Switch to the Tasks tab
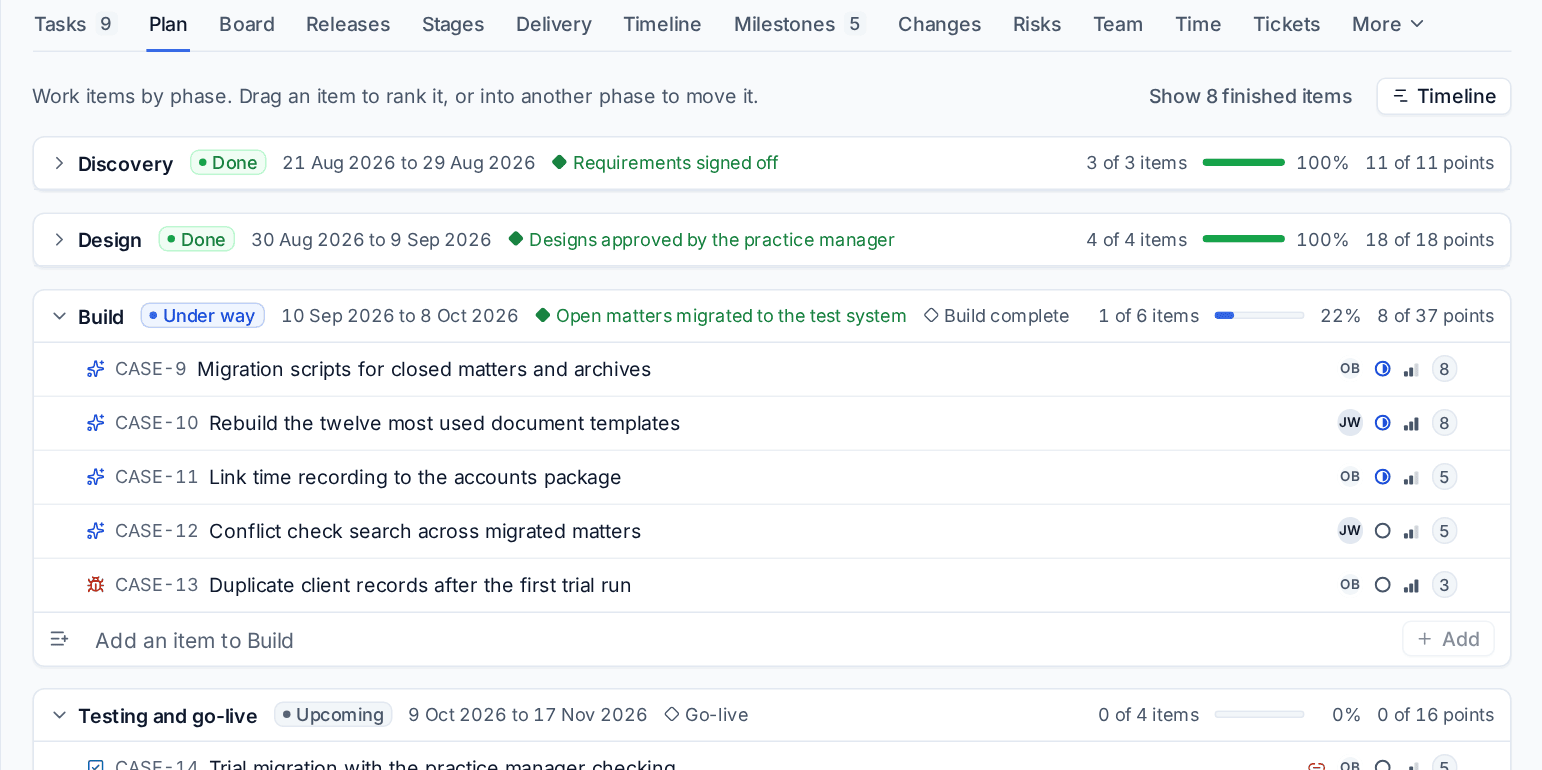 pos(75,24)
